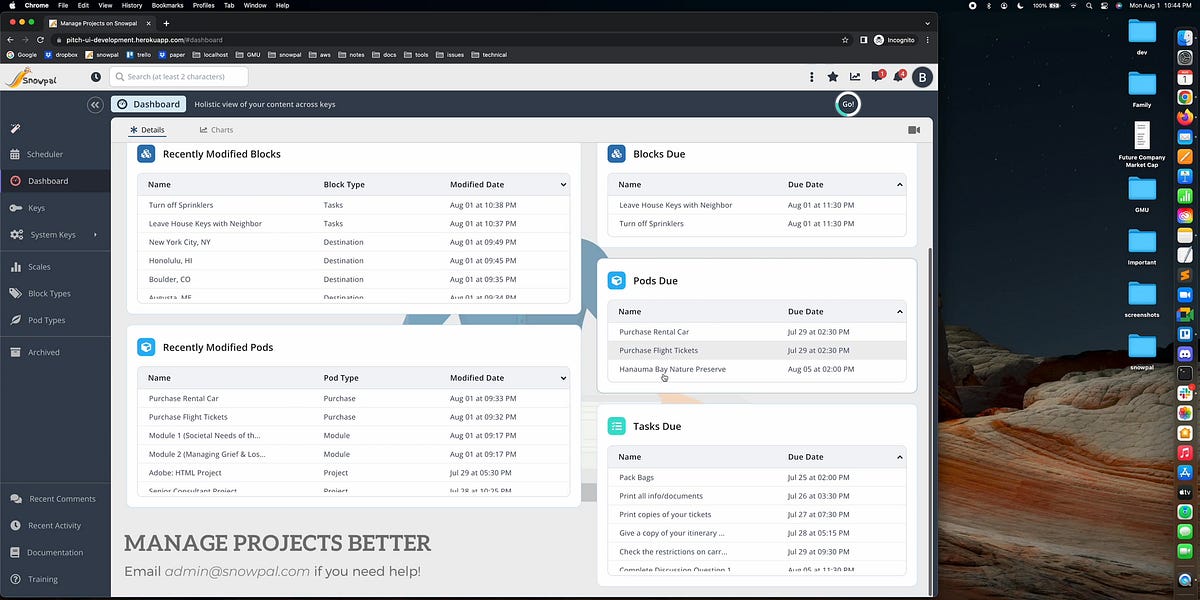Screen dimensions: 1200x600
Task: Open the B user profile avatar
Action: (922, 77)
